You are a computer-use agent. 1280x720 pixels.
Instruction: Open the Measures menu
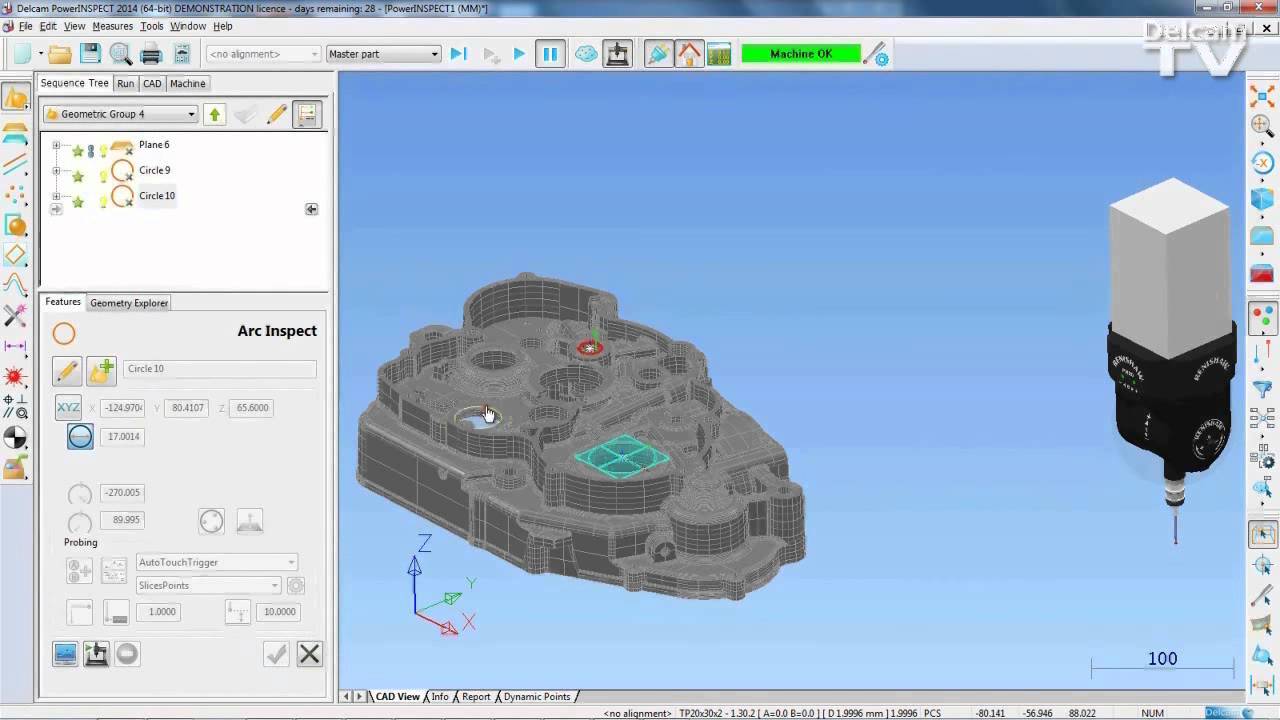click(x=112, y=26)
